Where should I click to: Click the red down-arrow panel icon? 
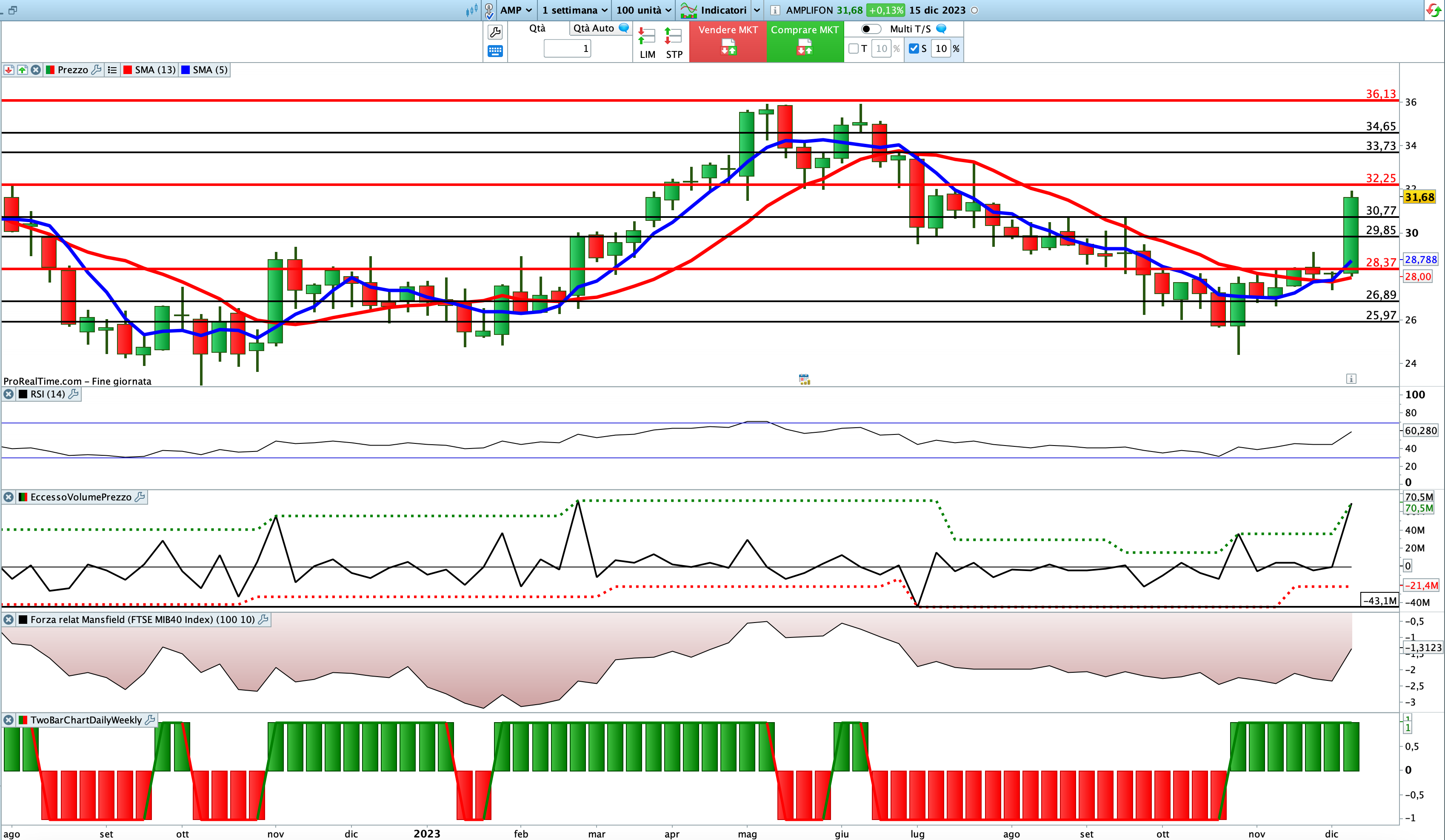click(9, 70)
